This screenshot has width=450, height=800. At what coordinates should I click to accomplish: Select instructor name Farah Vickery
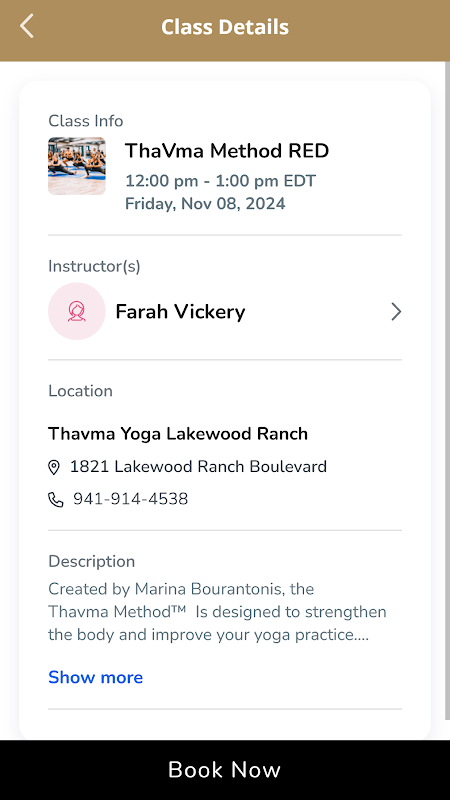180,312
